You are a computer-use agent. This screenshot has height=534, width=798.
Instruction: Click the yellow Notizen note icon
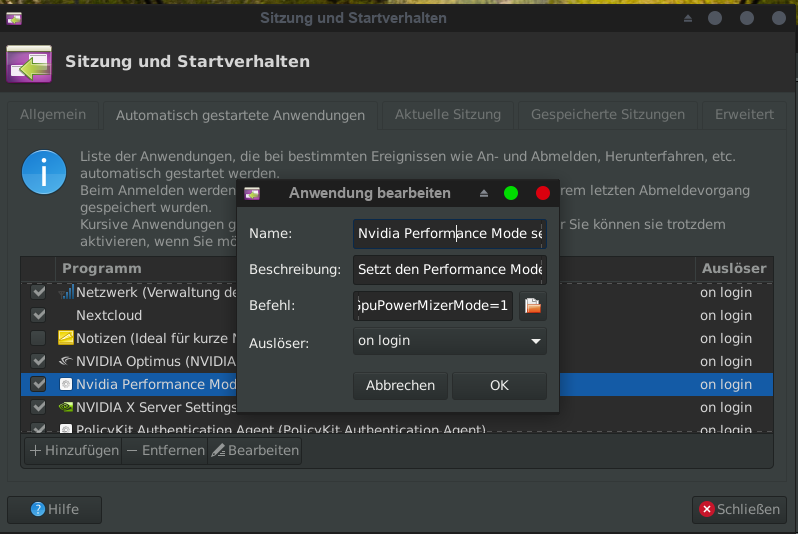(x=67, y=338)
